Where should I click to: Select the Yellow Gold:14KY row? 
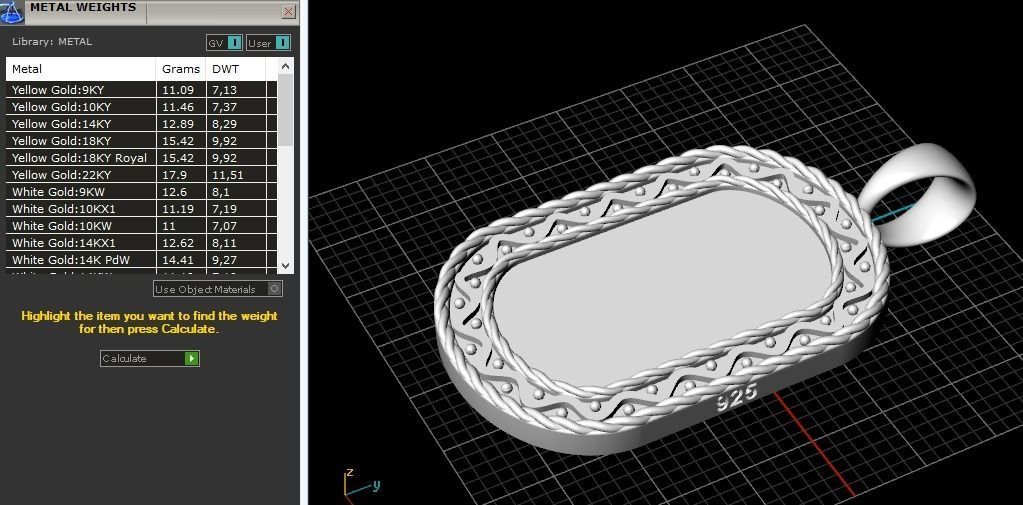[142, 124]
